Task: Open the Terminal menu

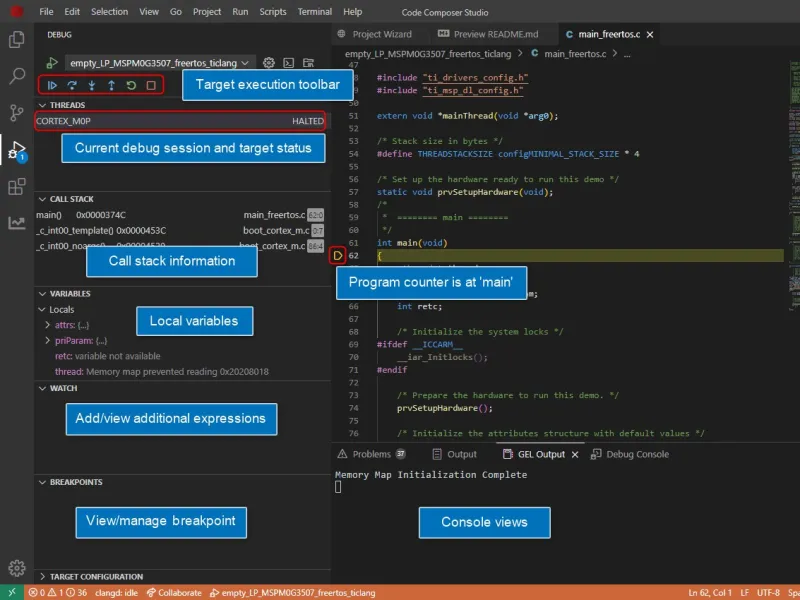Action: (x=314, y=12)
